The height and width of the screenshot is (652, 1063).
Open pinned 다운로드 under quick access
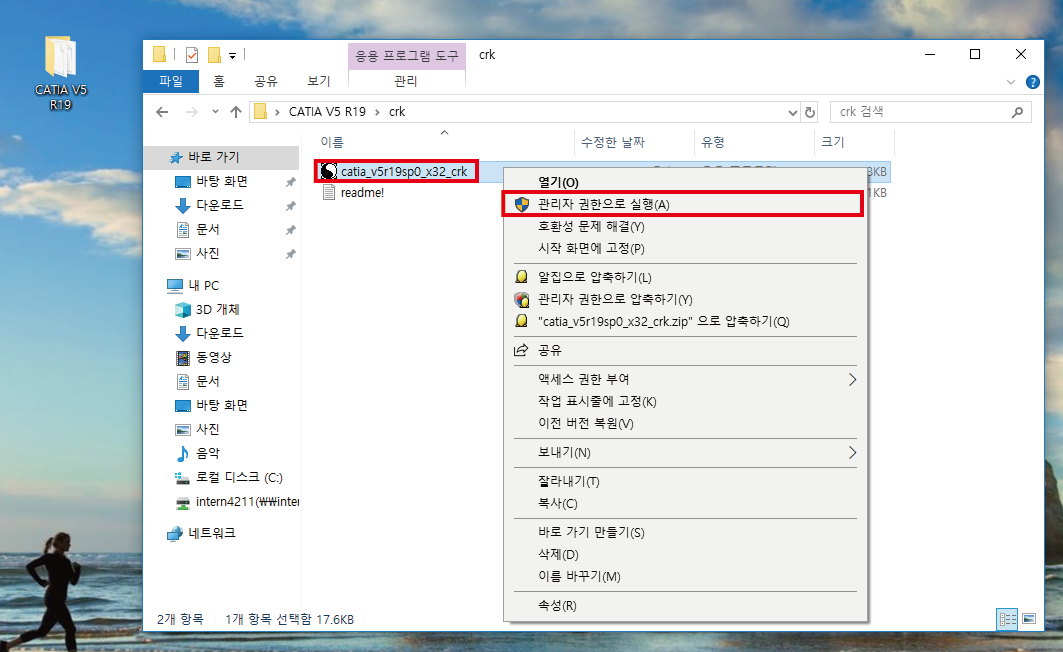219,205
